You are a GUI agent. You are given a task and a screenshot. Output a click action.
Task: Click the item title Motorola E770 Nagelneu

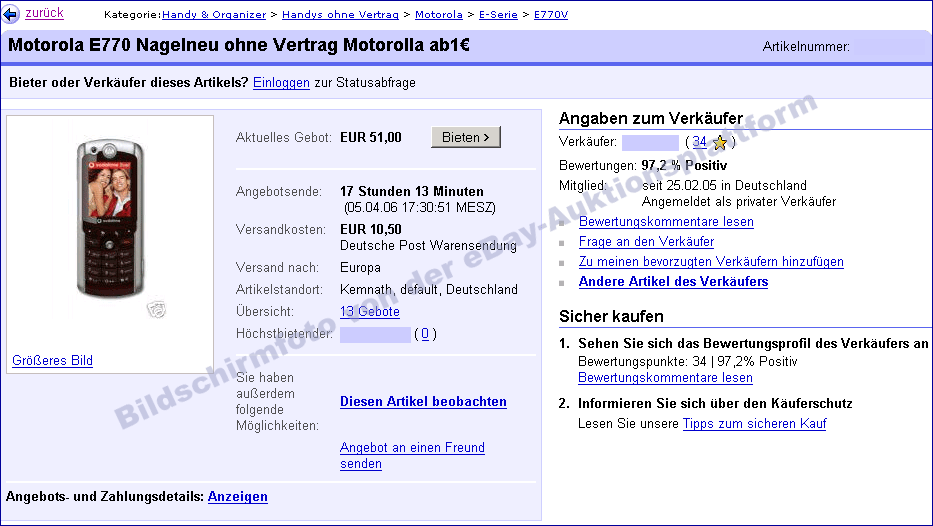[x=239, y=45]
